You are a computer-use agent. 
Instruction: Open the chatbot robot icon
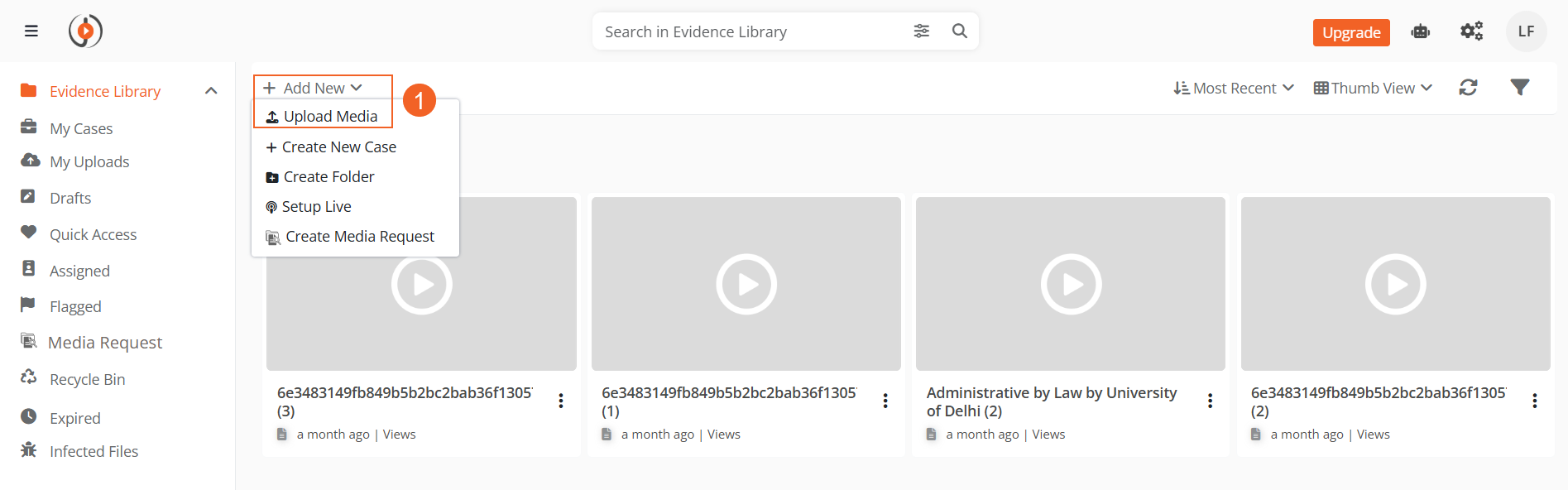pos(1421,31)
